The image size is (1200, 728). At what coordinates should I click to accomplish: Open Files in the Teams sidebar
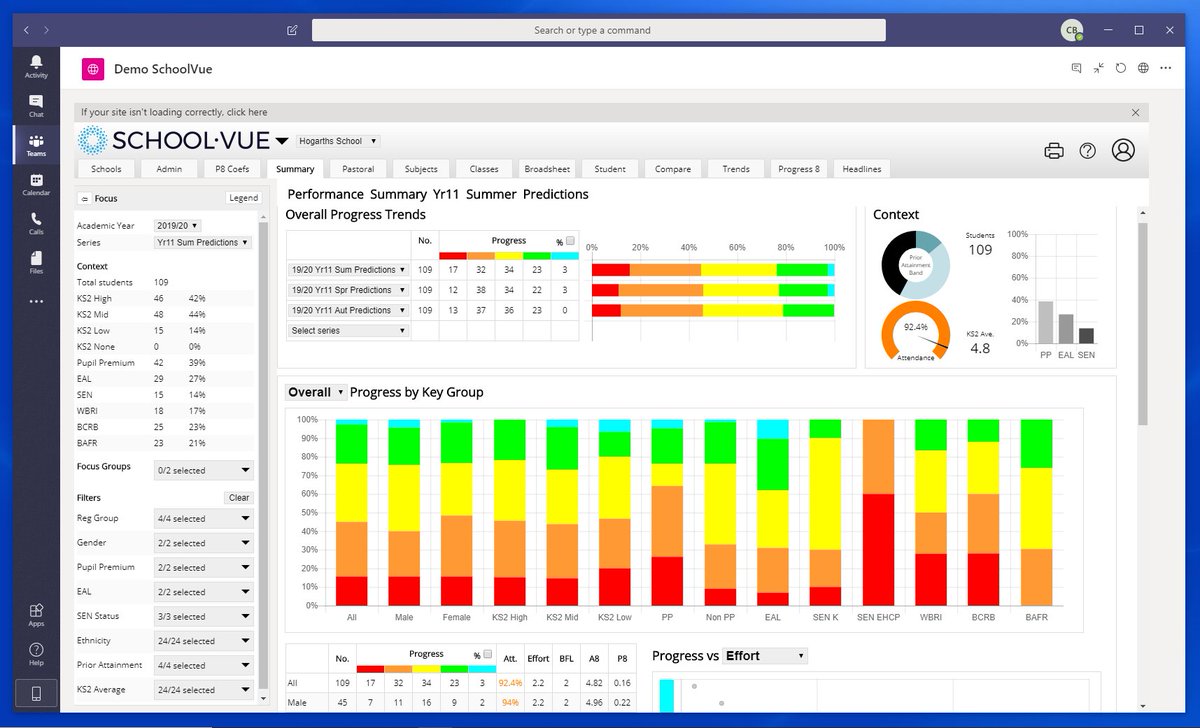pyautogui.click(x=36, y=262)
